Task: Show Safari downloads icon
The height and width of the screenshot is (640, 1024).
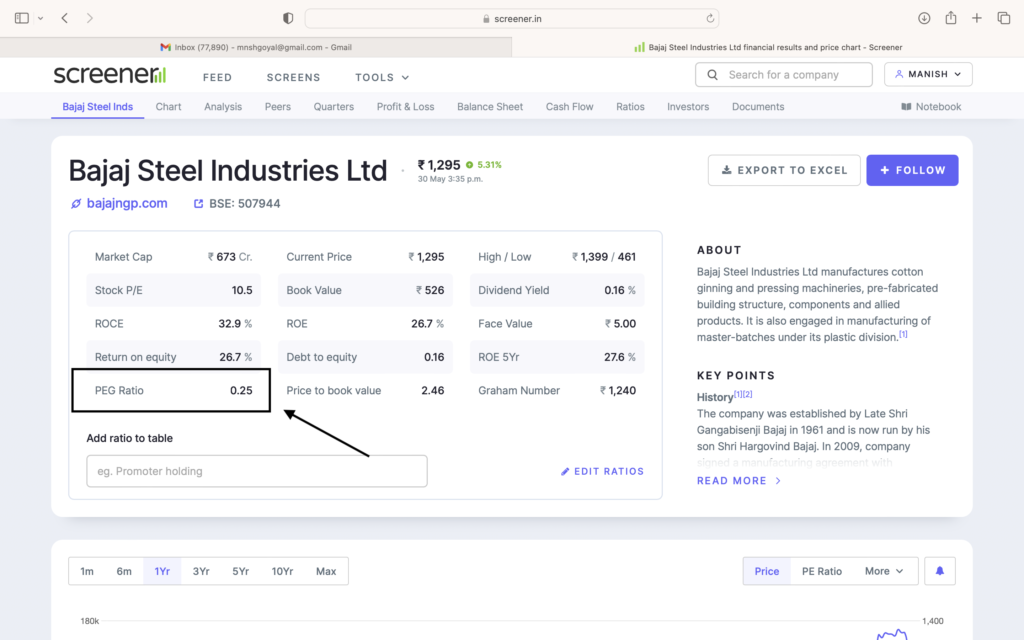Action: click(x=924, y=18)
